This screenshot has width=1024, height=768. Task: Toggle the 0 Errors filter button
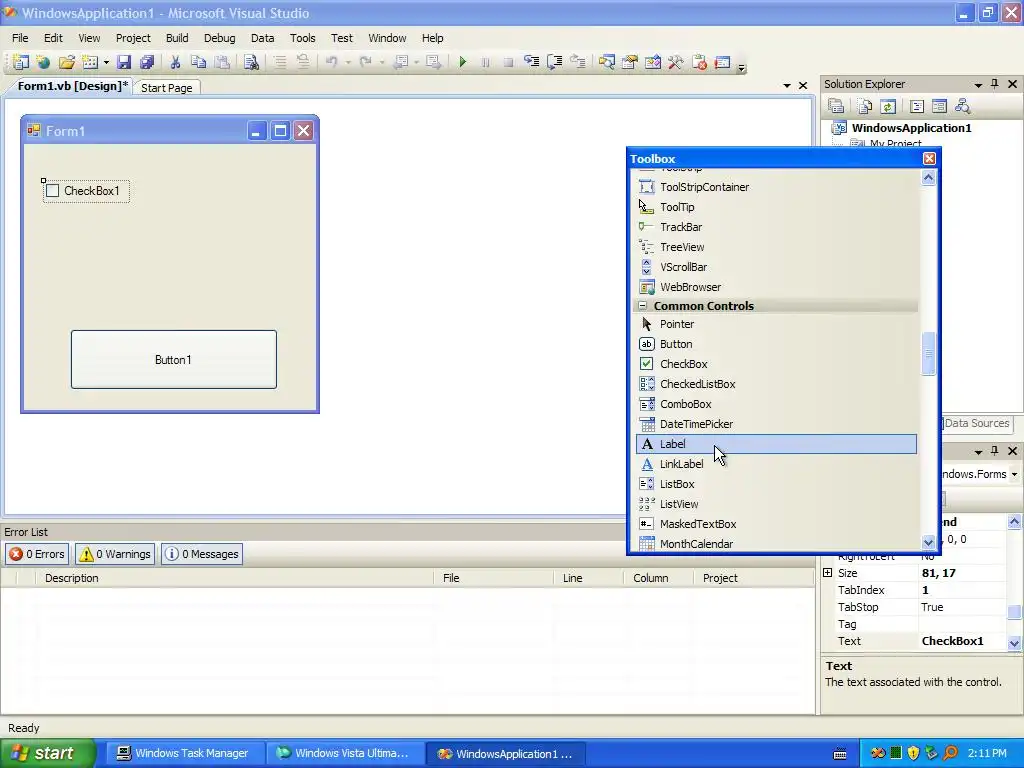(x=37, y=554)
